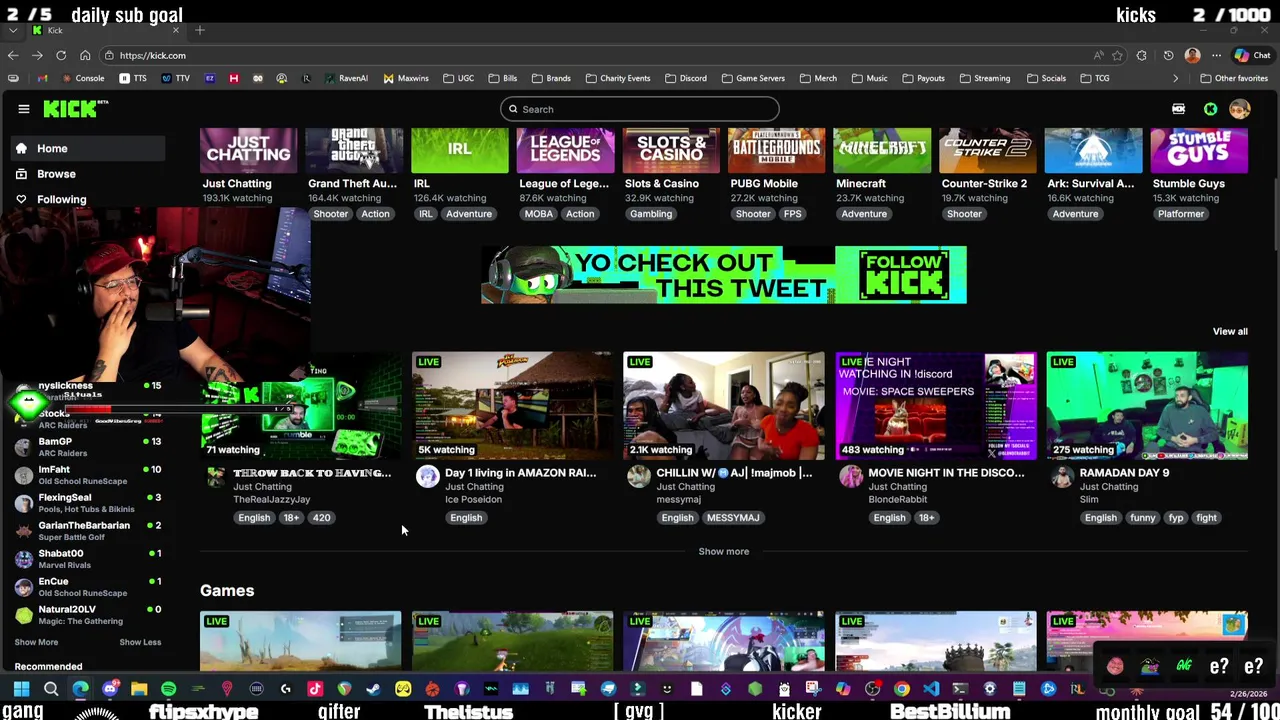Open MOVIE NIGHT stream thumbnail
Image resolution: width=1280 pixels, height=720 pixels.
coord(936,405)
